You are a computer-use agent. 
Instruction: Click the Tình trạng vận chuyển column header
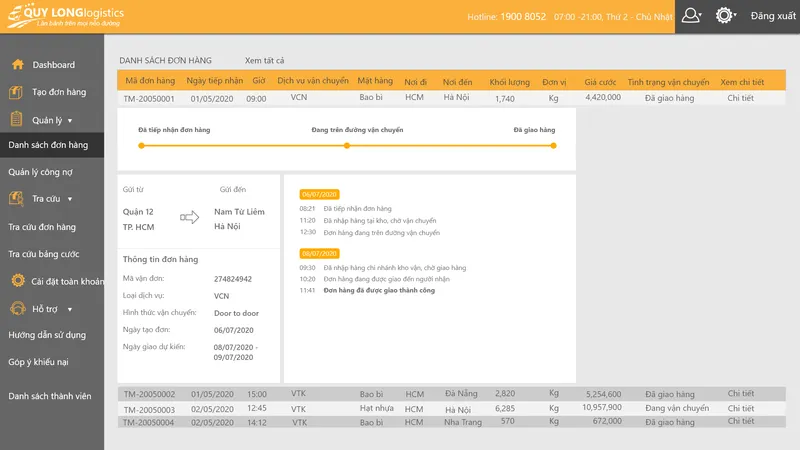click(668, 82)
